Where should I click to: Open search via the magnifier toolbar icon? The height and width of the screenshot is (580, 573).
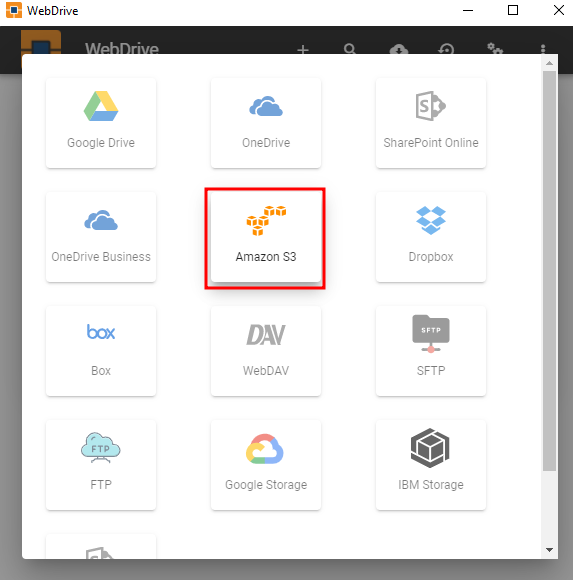(350, 49)
